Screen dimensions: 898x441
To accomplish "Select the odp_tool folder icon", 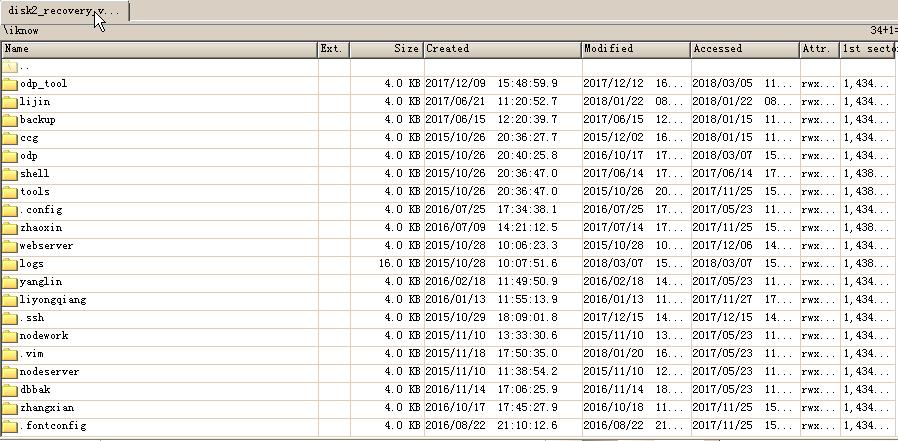I will (x=10, y=84).
